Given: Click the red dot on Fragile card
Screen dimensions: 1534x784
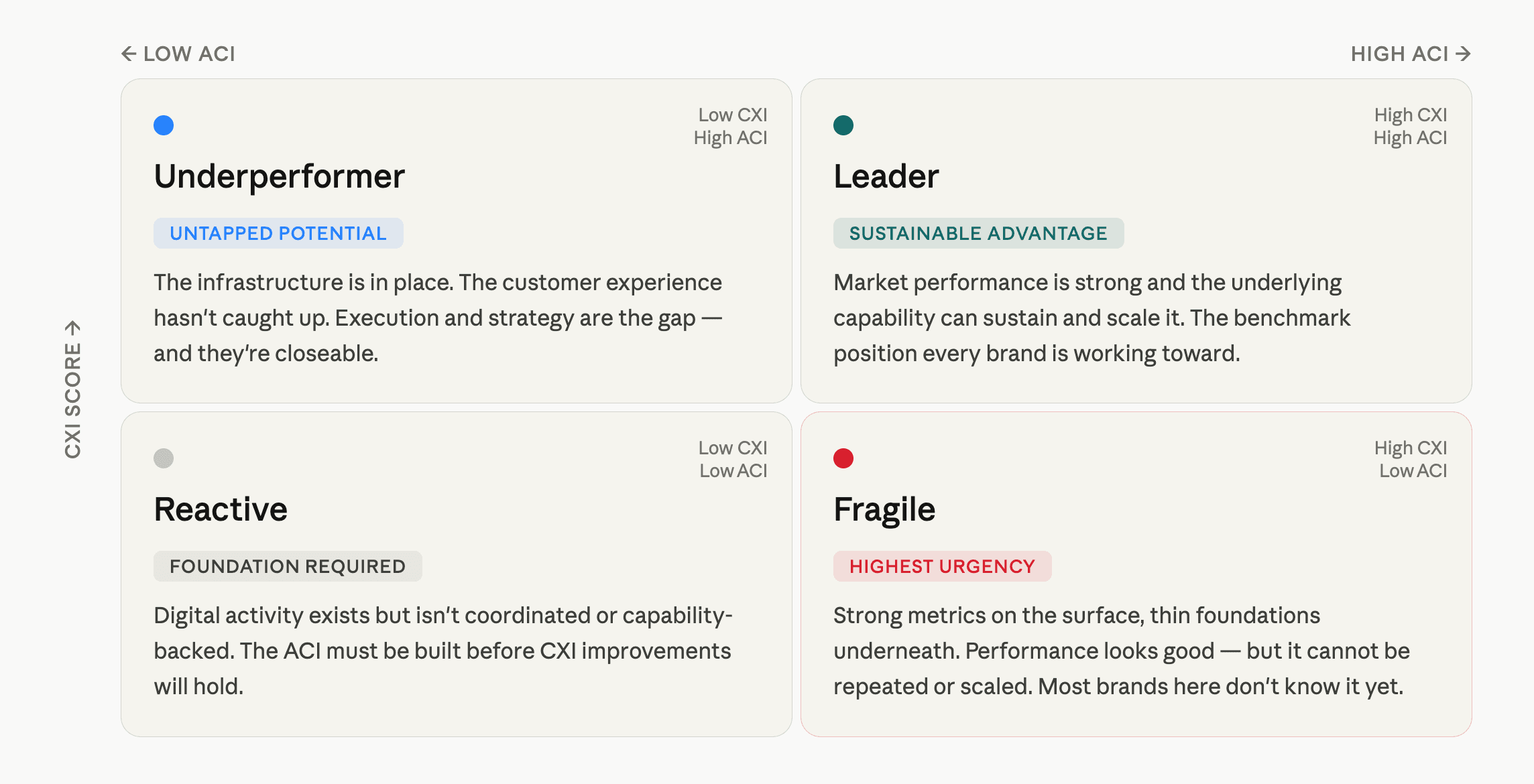Looking at the screenshot, I should coord(843,458).
